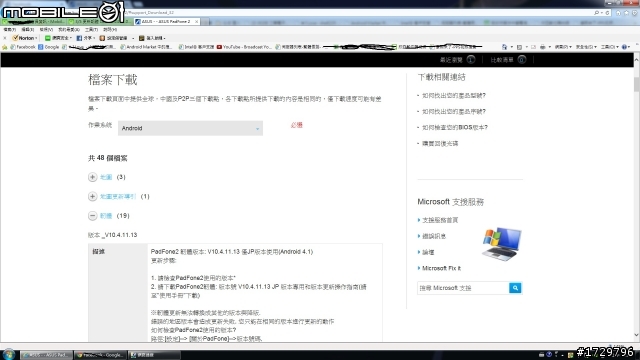640x360 pixels.
Task: Close the ASUS PadFone 2 tab
Action: point(196,21)
